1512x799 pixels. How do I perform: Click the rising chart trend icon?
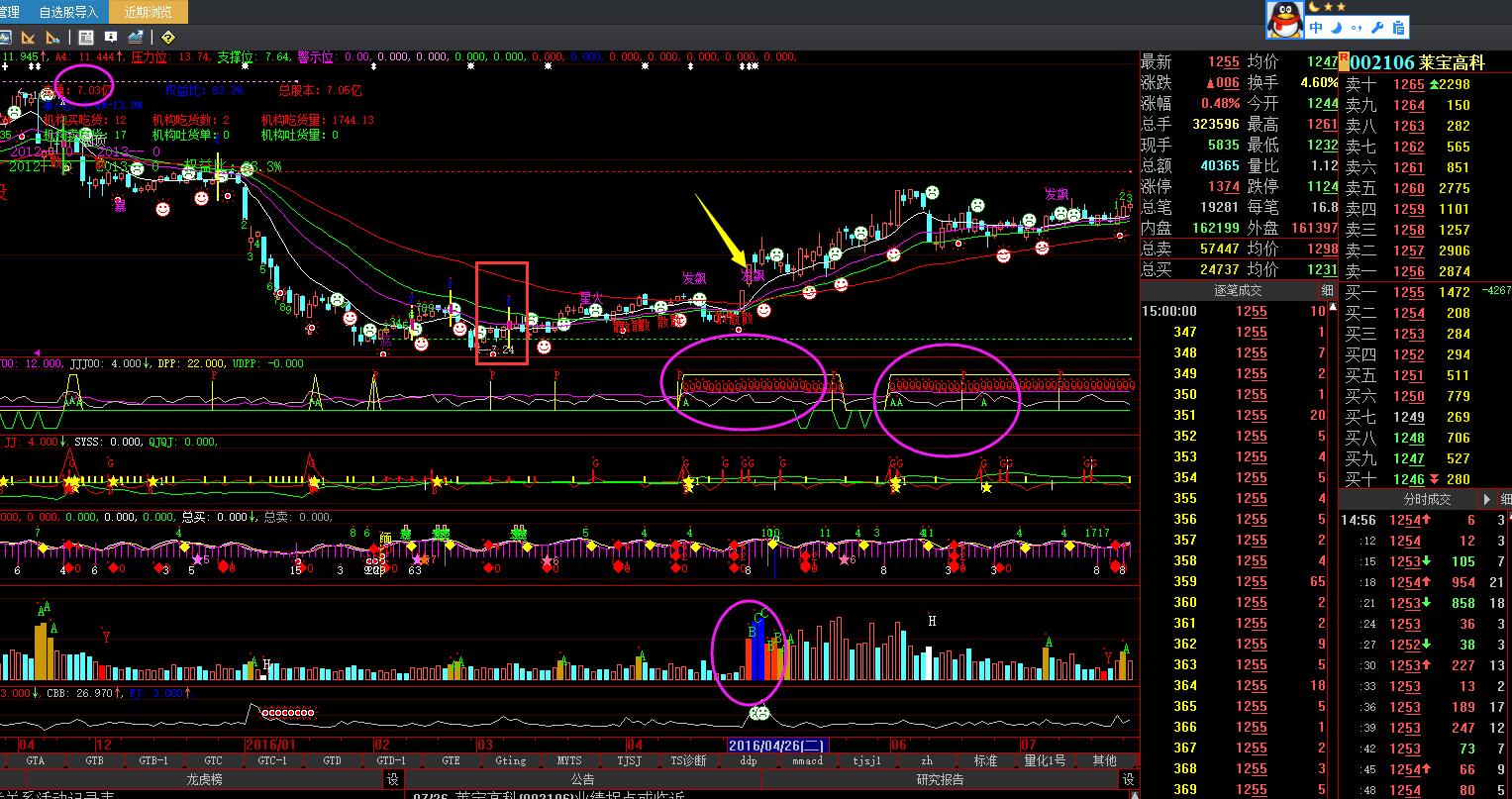click(x=136, y=38)
